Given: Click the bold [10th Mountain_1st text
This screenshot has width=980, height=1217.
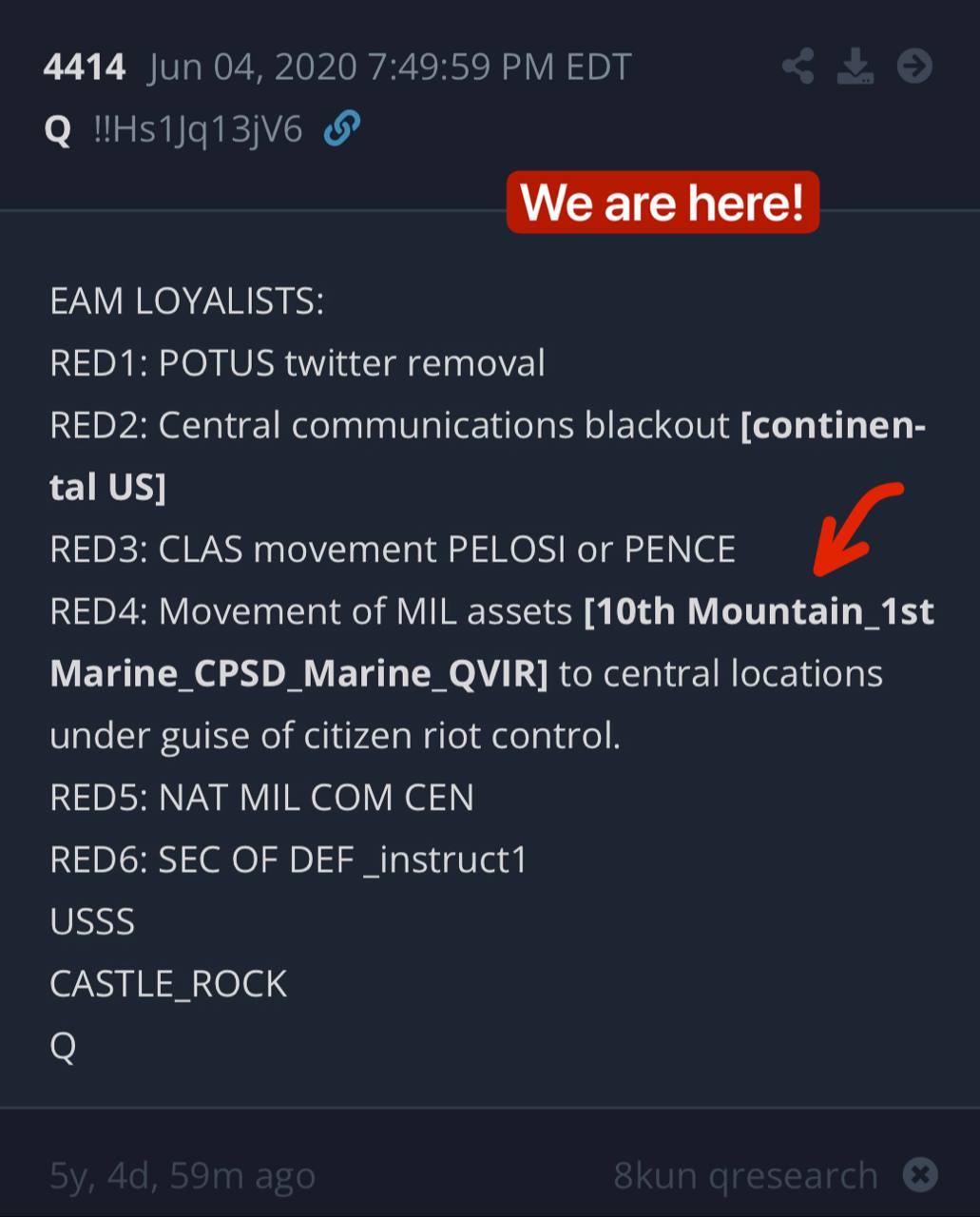Looking at the screenshot, I should pos(759,611).
